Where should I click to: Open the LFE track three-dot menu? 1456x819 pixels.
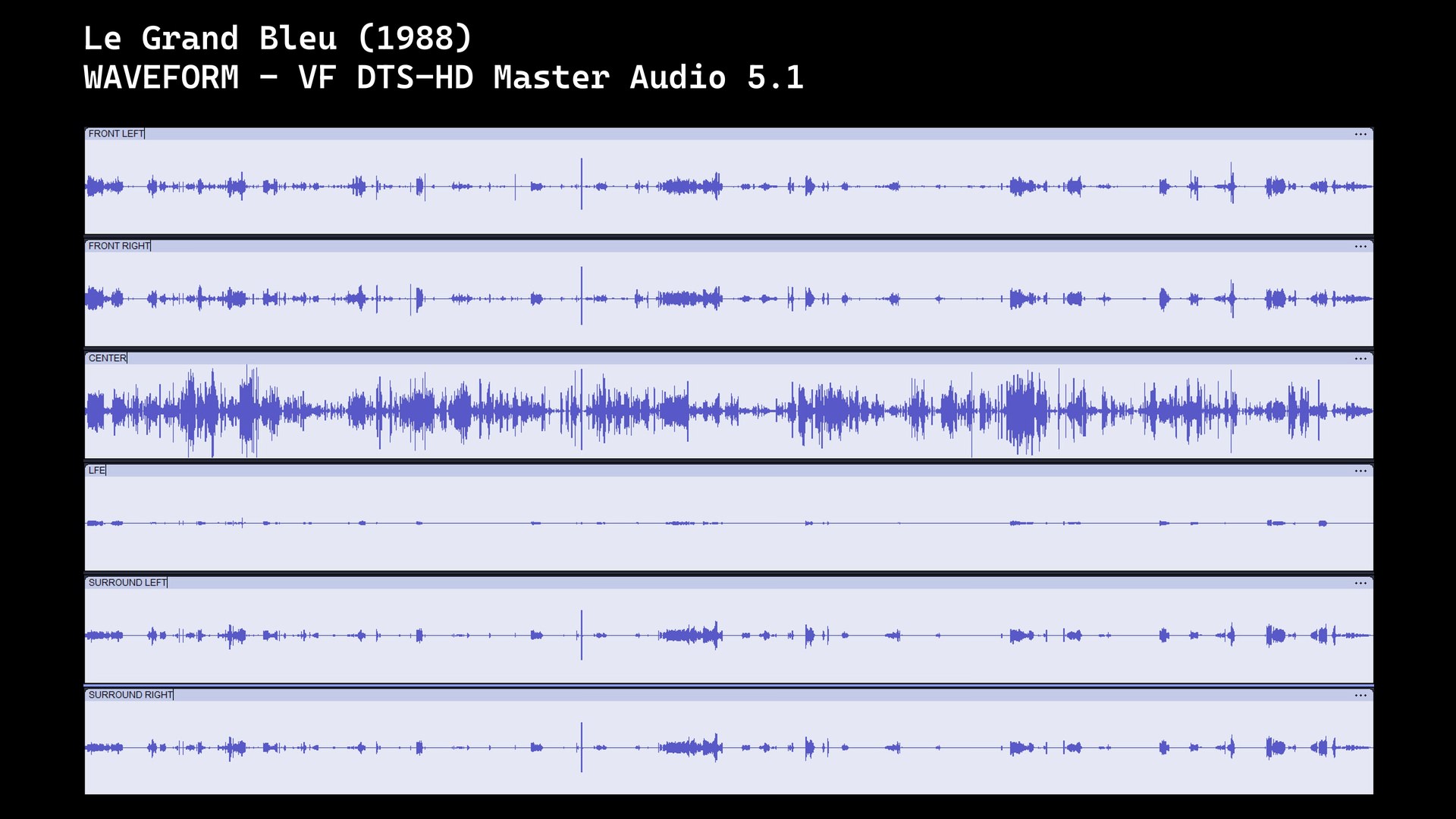point(1360,471)
